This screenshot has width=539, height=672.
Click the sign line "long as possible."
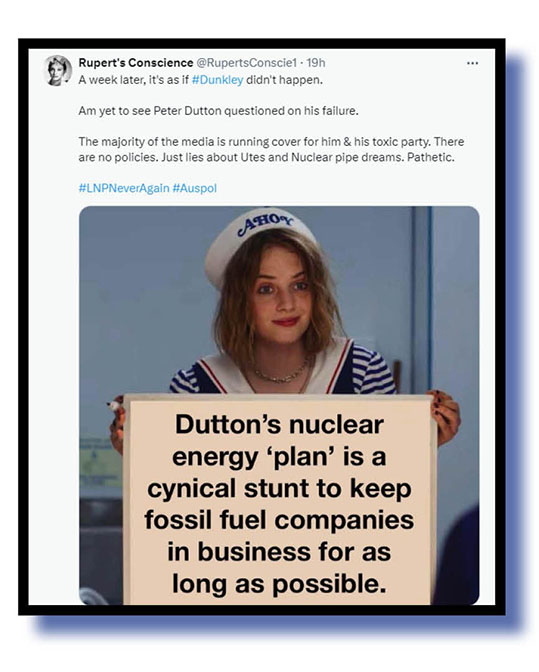(x=279, y=584)
